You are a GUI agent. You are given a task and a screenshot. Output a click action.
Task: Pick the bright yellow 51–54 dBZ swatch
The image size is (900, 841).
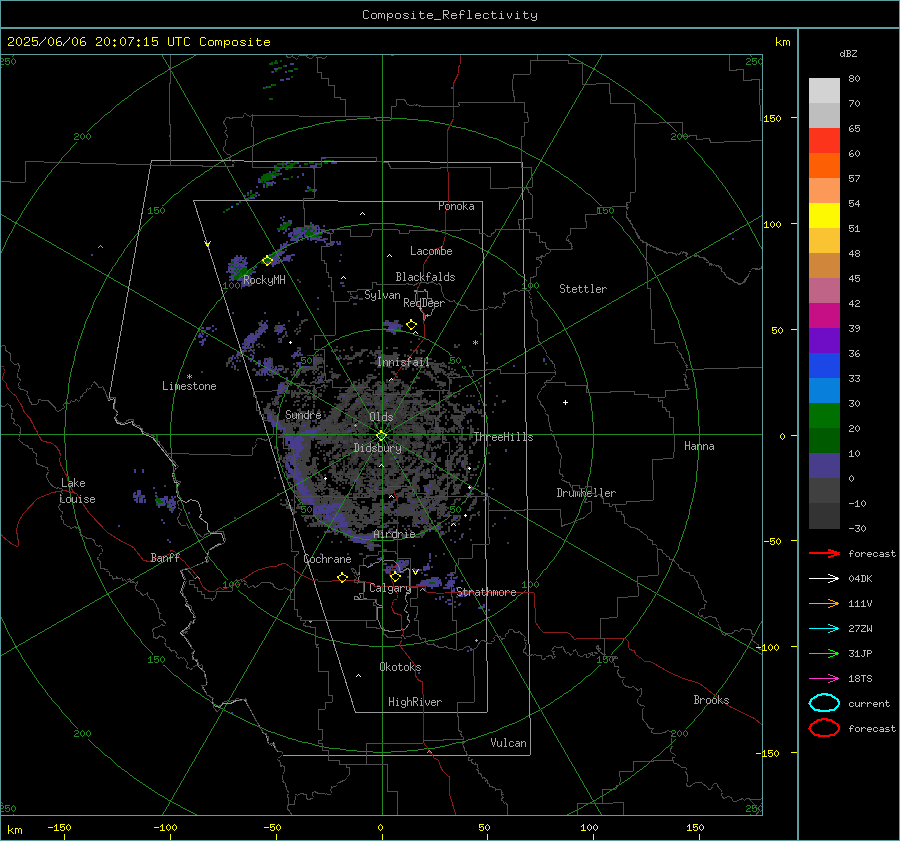[824, 216]
